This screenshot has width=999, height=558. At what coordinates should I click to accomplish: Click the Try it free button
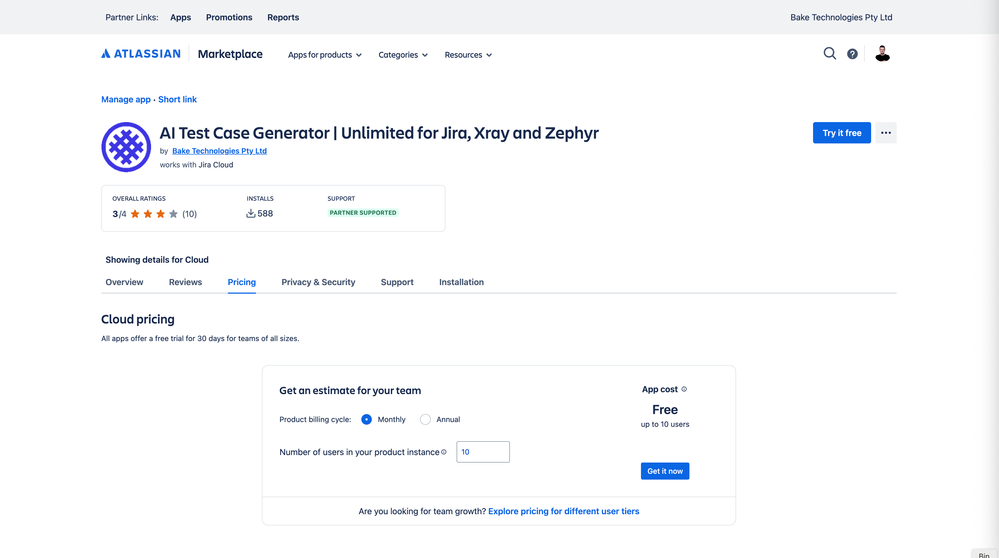[x=841, y=133]
